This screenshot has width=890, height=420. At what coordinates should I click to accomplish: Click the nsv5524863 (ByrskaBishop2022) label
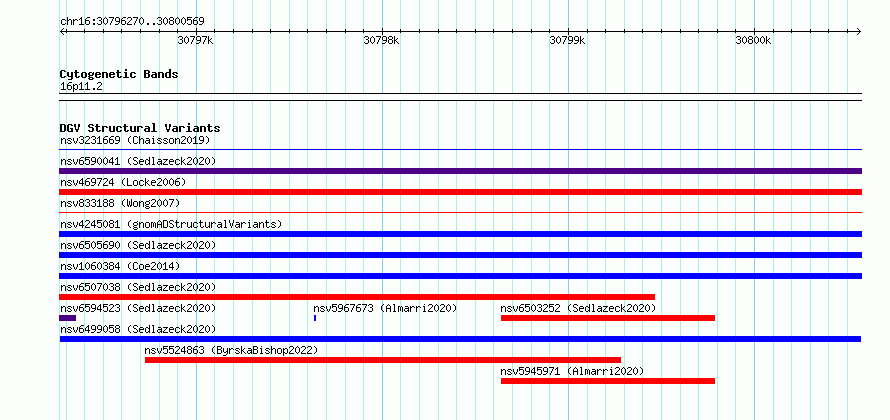click(x=231, y=350)
